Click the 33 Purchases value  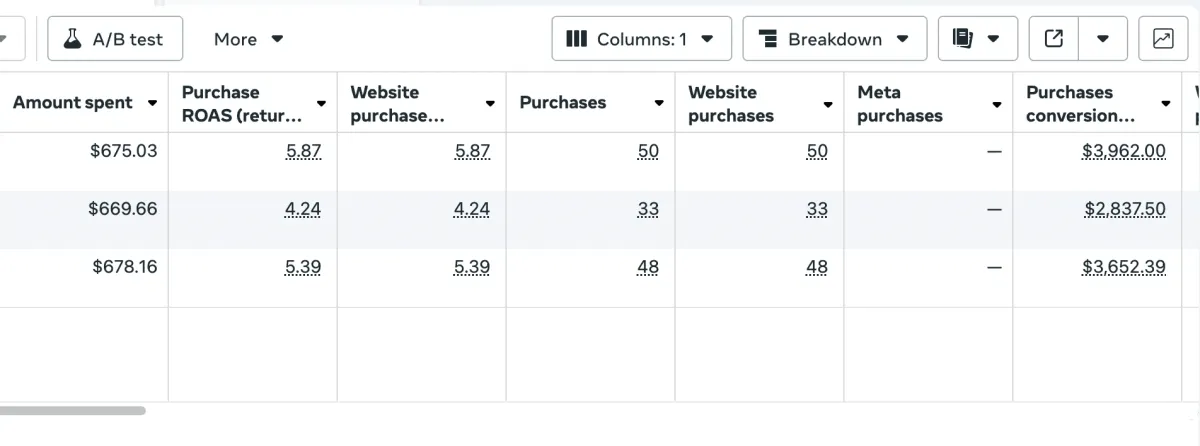(647, 210)
